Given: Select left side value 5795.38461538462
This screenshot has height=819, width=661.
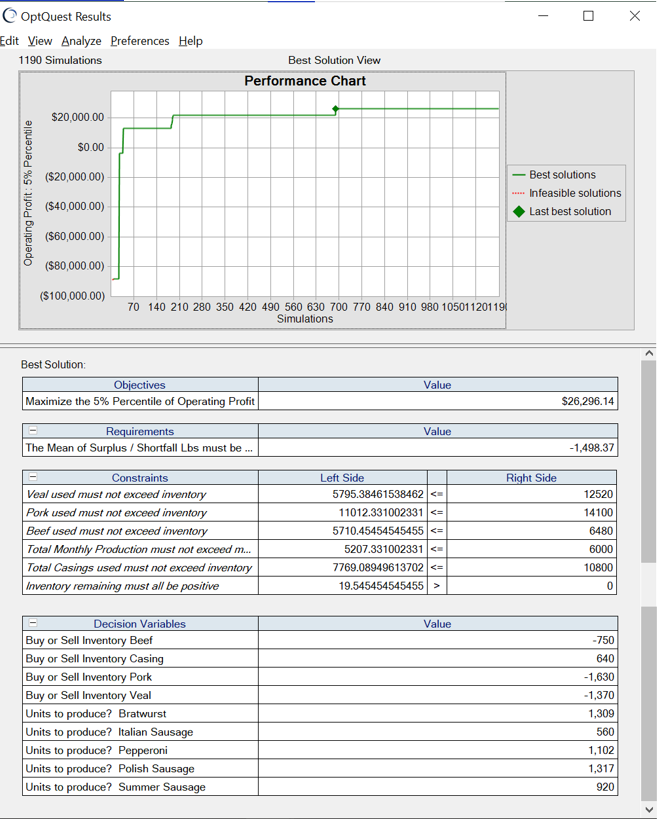Looking at the screenshot, I should click(378, 494).
